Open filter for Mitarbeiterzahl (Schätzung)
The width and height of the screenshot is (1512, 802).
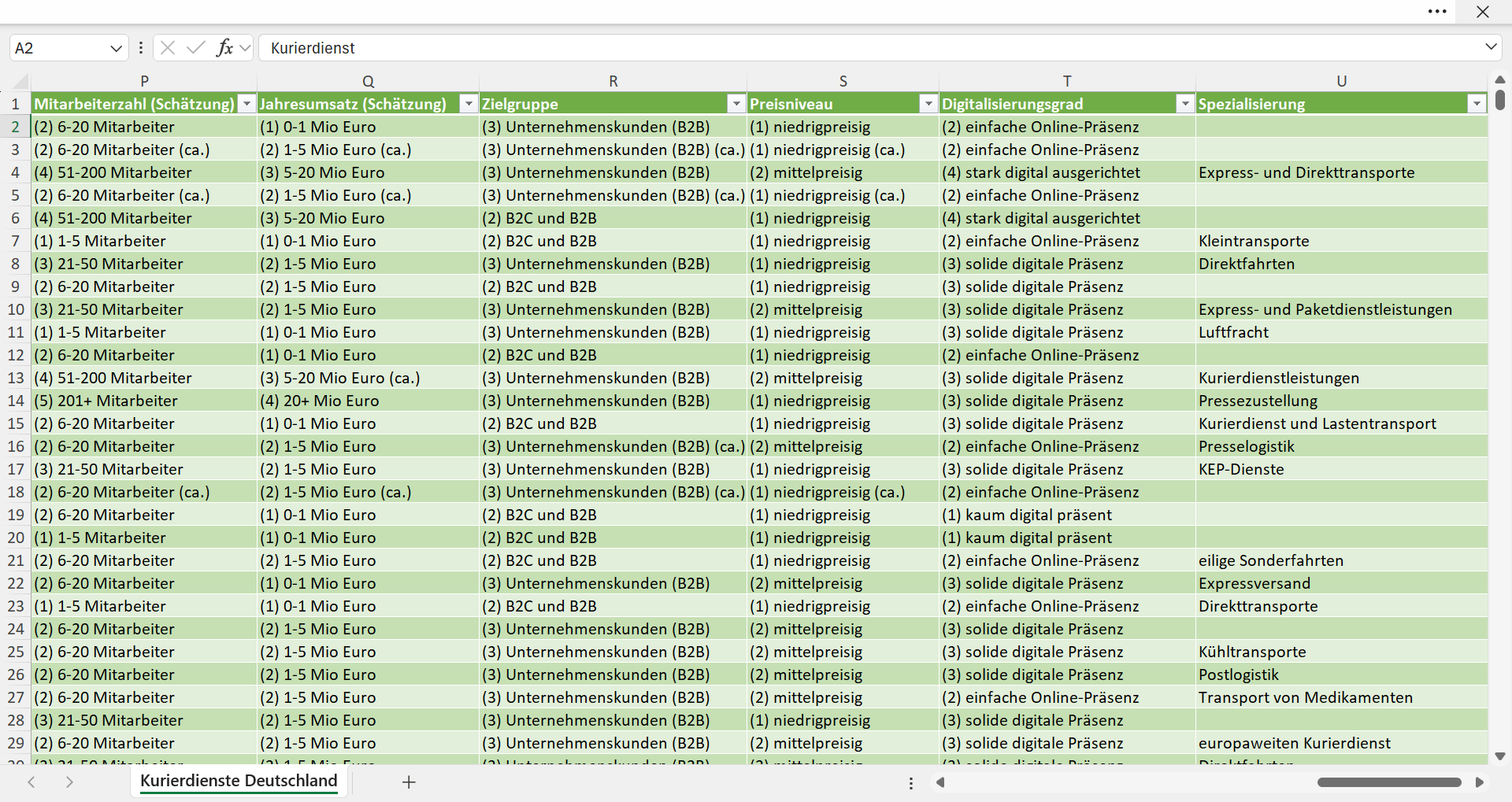[247, 104]
